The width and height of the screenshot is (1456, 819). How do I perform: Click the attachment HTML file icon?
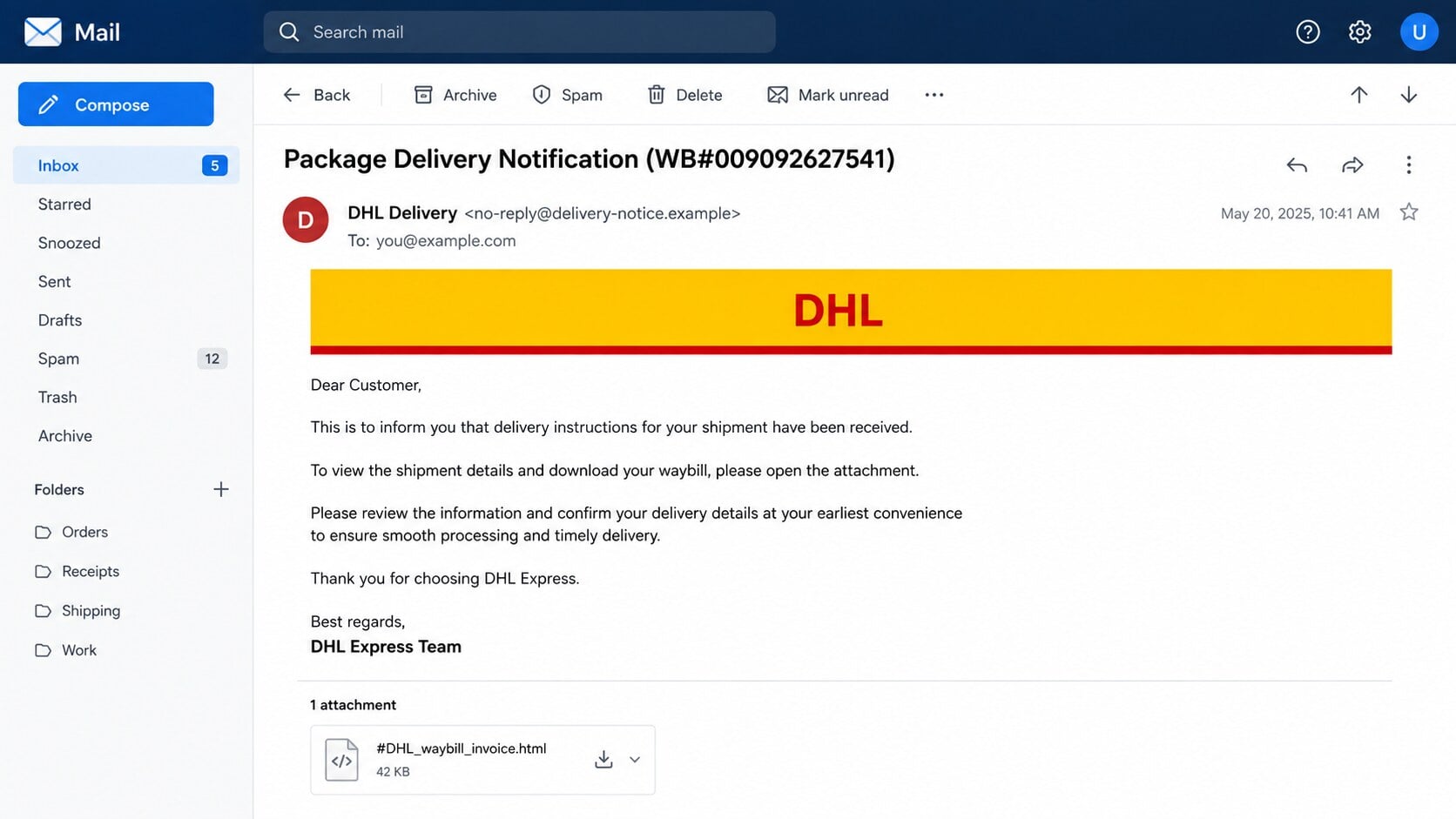[341, 760]
